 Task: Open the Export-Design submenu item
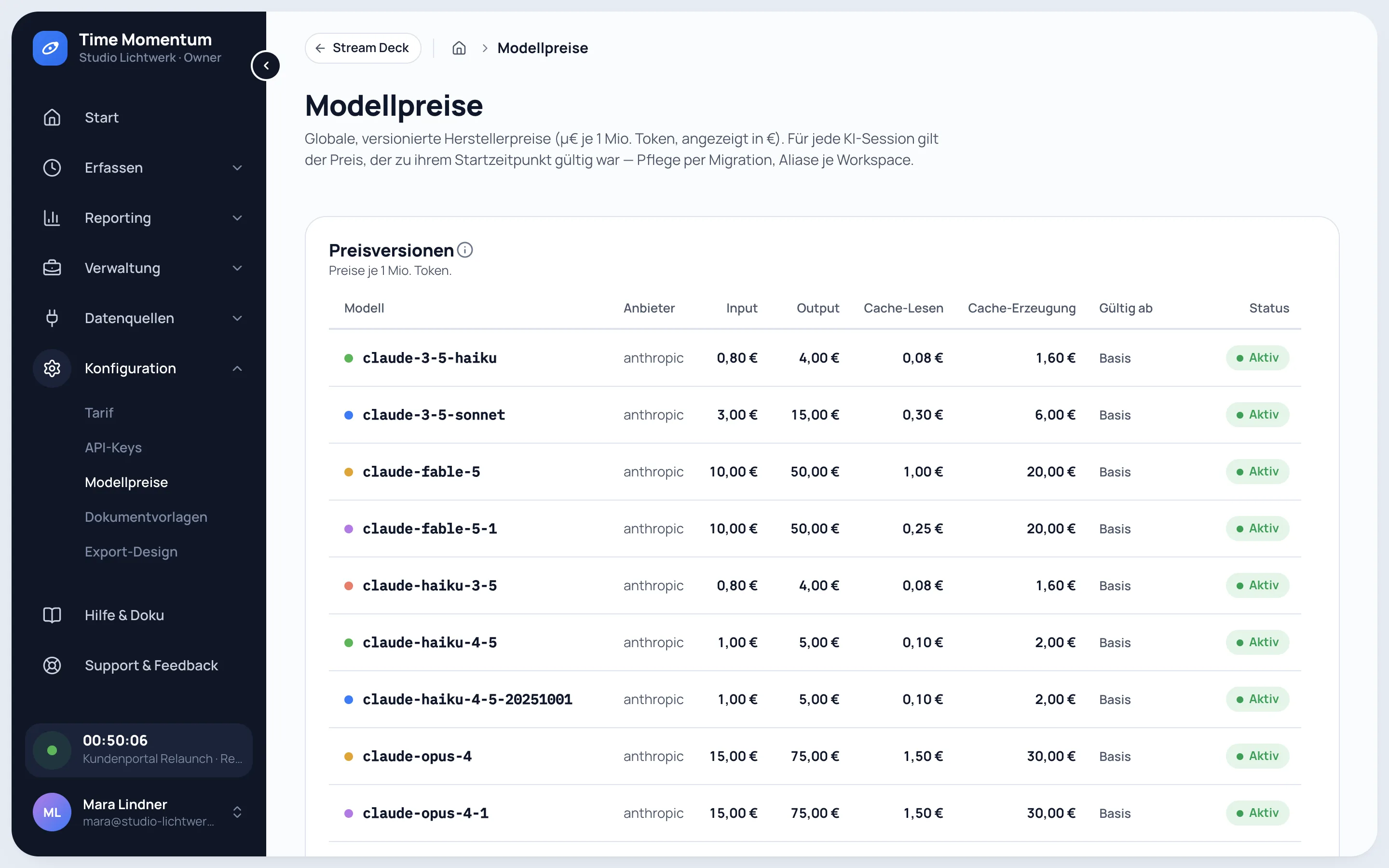[131, 552]
